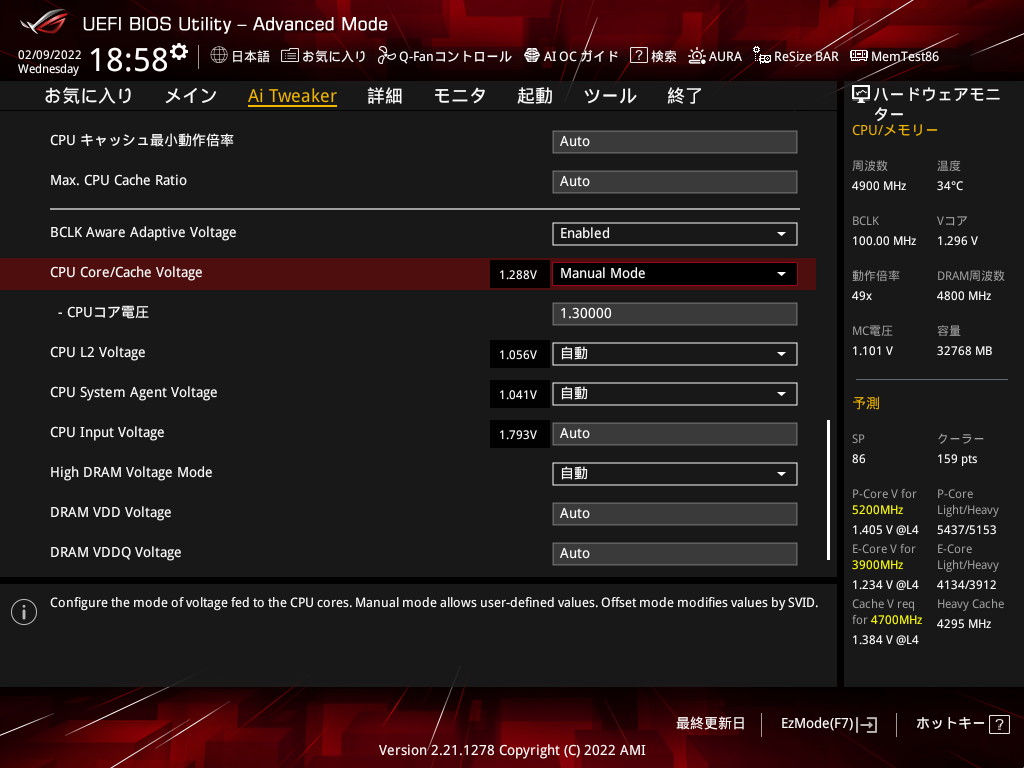Click the 予測 prediction heading

[x=866, y=403]
